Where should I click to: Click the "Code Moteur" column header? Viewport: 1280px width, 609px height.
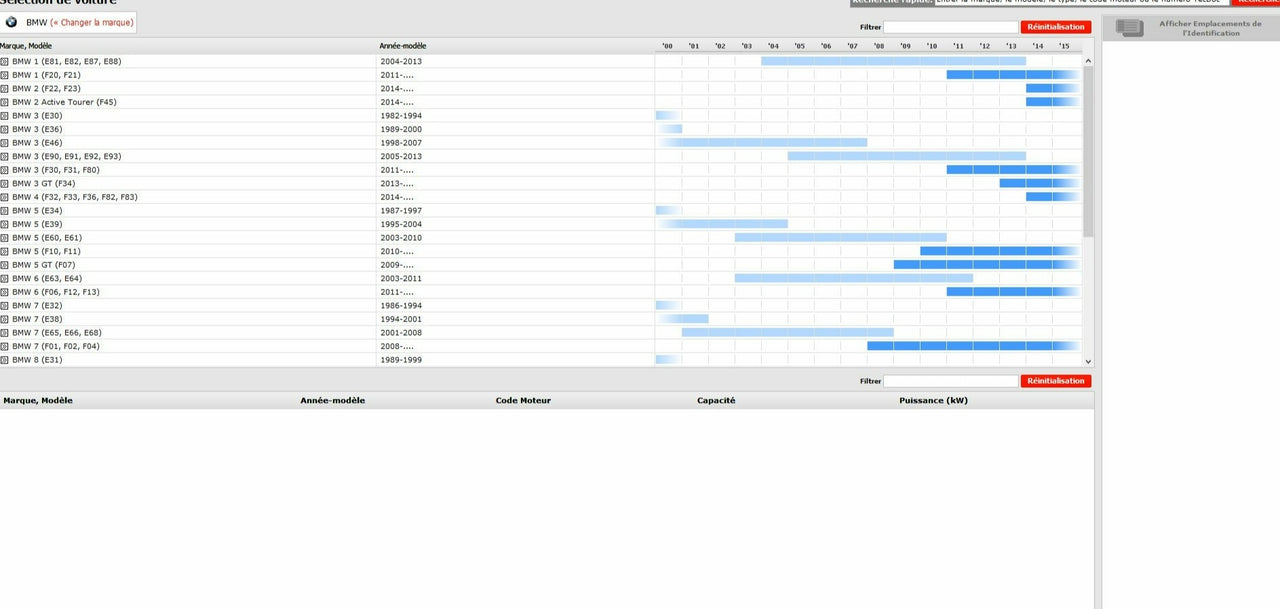tap(523, 401)
